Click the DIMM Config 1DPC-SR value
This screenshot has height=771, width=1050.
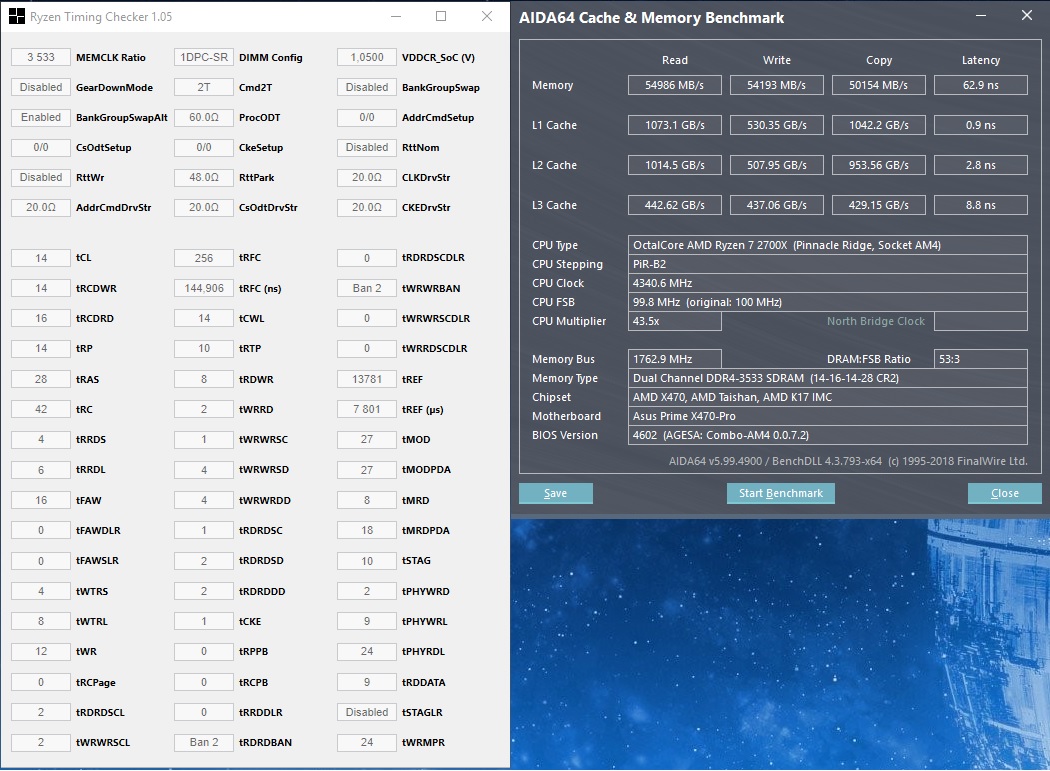pyautogui.click(x=204, y=57)
